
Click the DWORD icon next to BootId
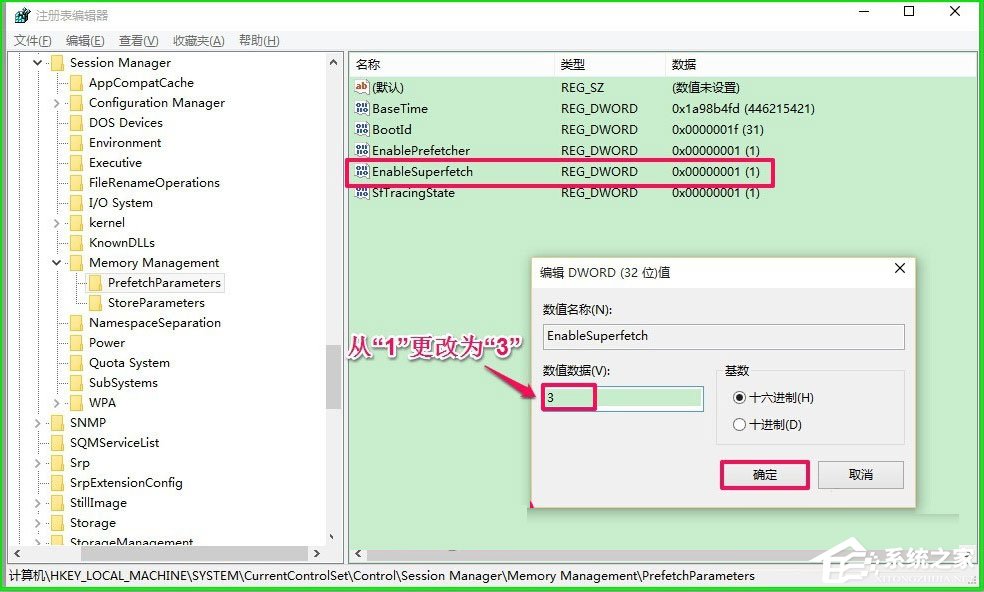361,129
